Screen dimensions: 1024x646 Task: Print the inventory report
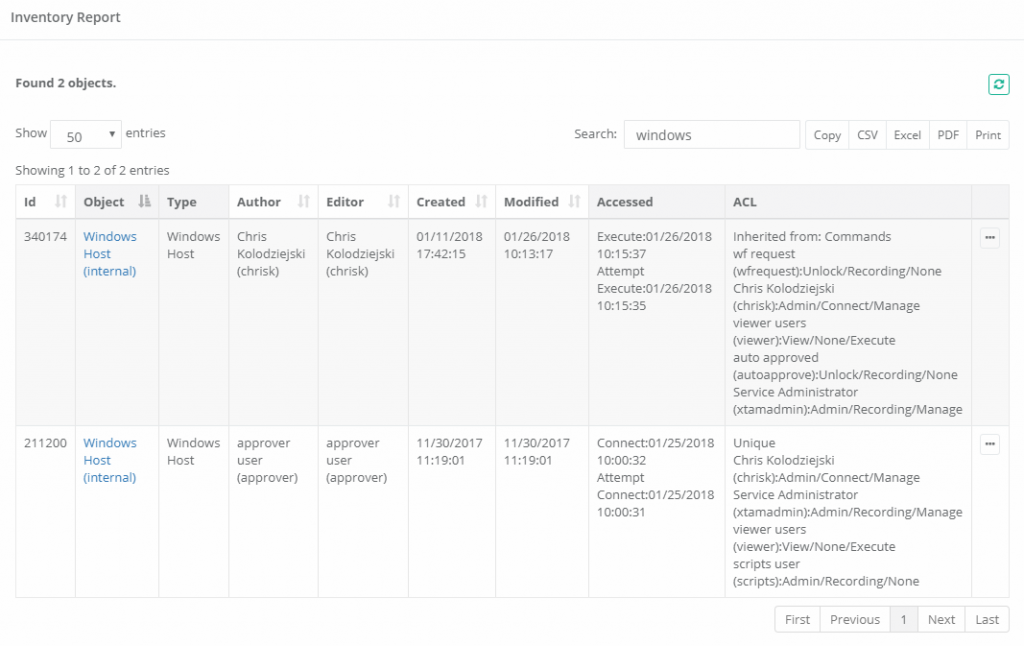click(988, 135)
